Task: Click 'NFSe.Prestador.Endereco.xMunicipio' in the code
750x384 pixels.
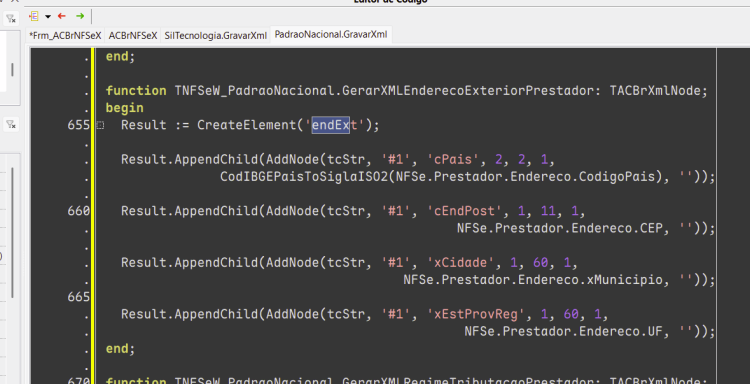Action: click(x=533, y=280)
